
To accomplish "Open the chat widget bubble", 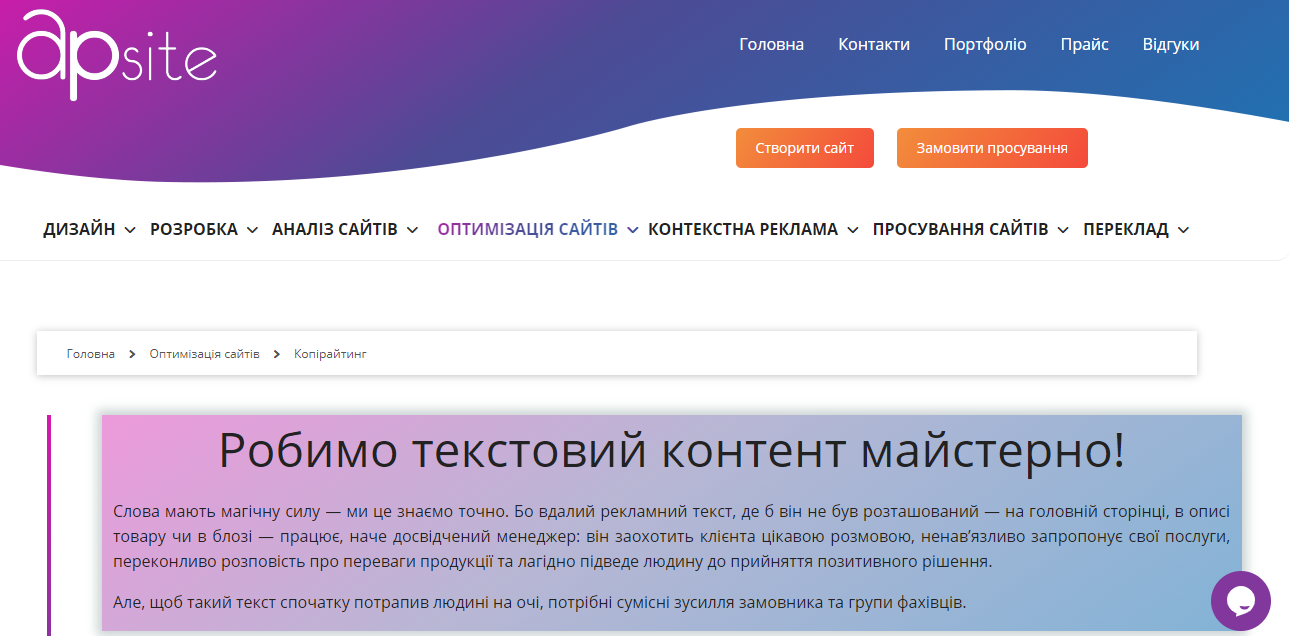I will (x=1241, y=601).
